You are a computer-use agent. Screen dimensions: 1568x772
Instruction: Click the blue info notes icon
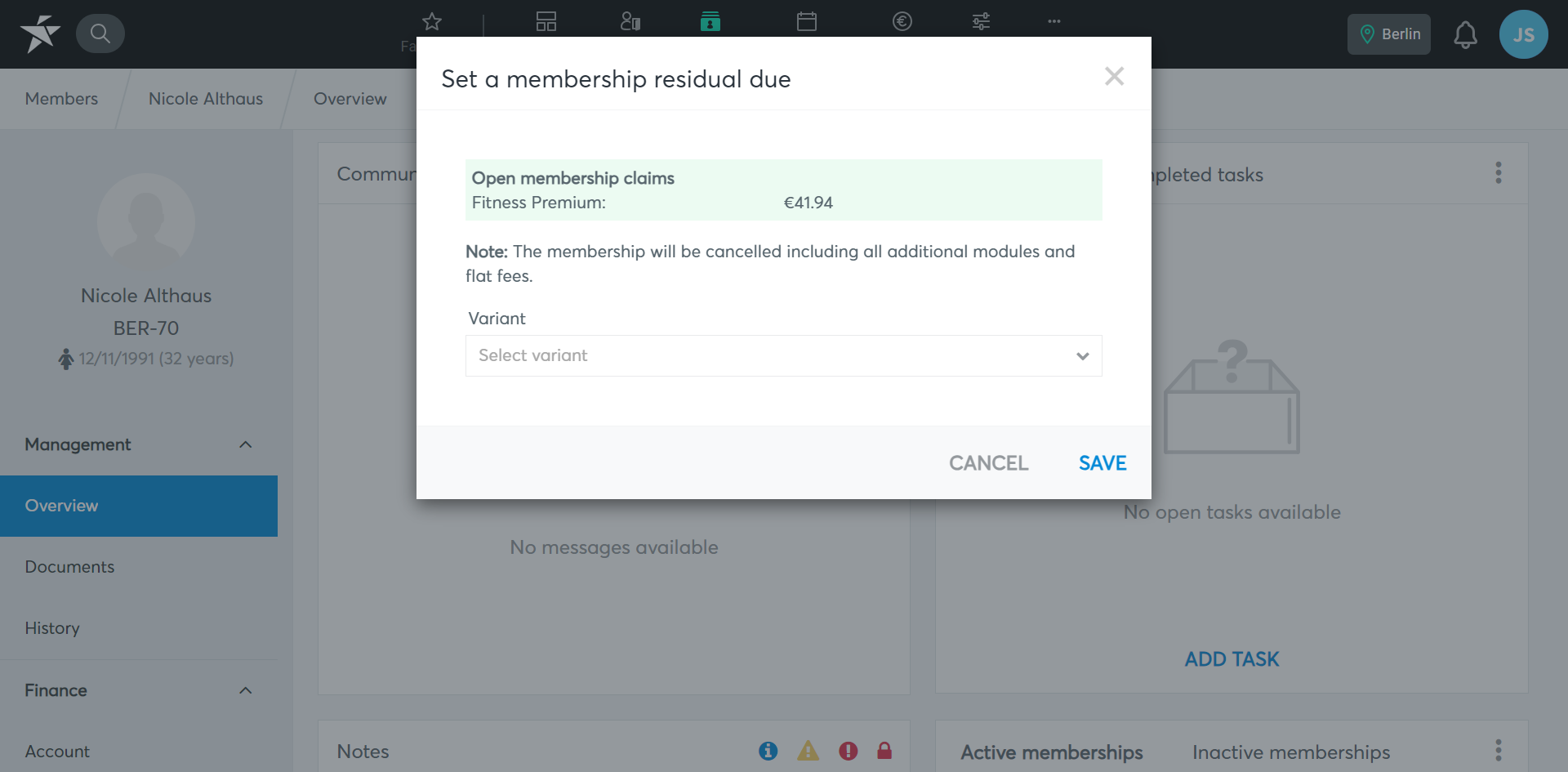(x=768, y=751)
